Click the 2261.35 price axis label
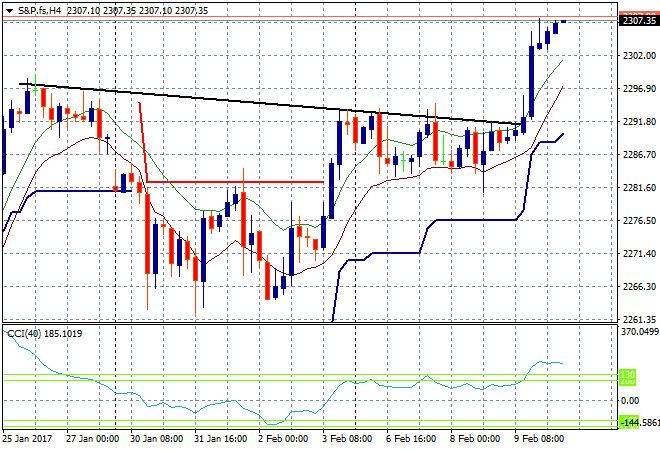 click(x=639, y=319)
